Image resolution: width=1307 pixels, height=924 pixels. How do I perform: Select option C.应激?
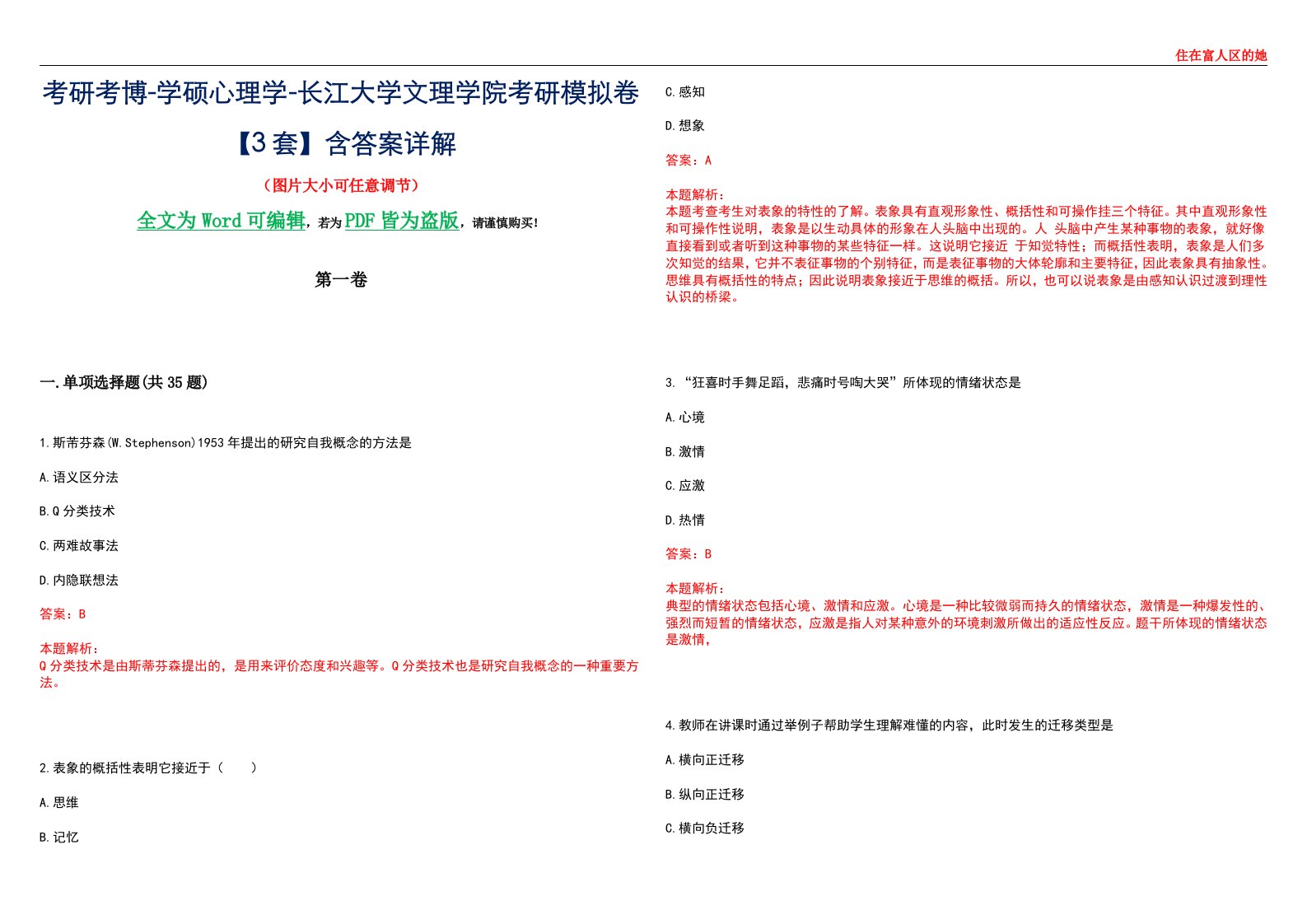click(x=684, y=486)
